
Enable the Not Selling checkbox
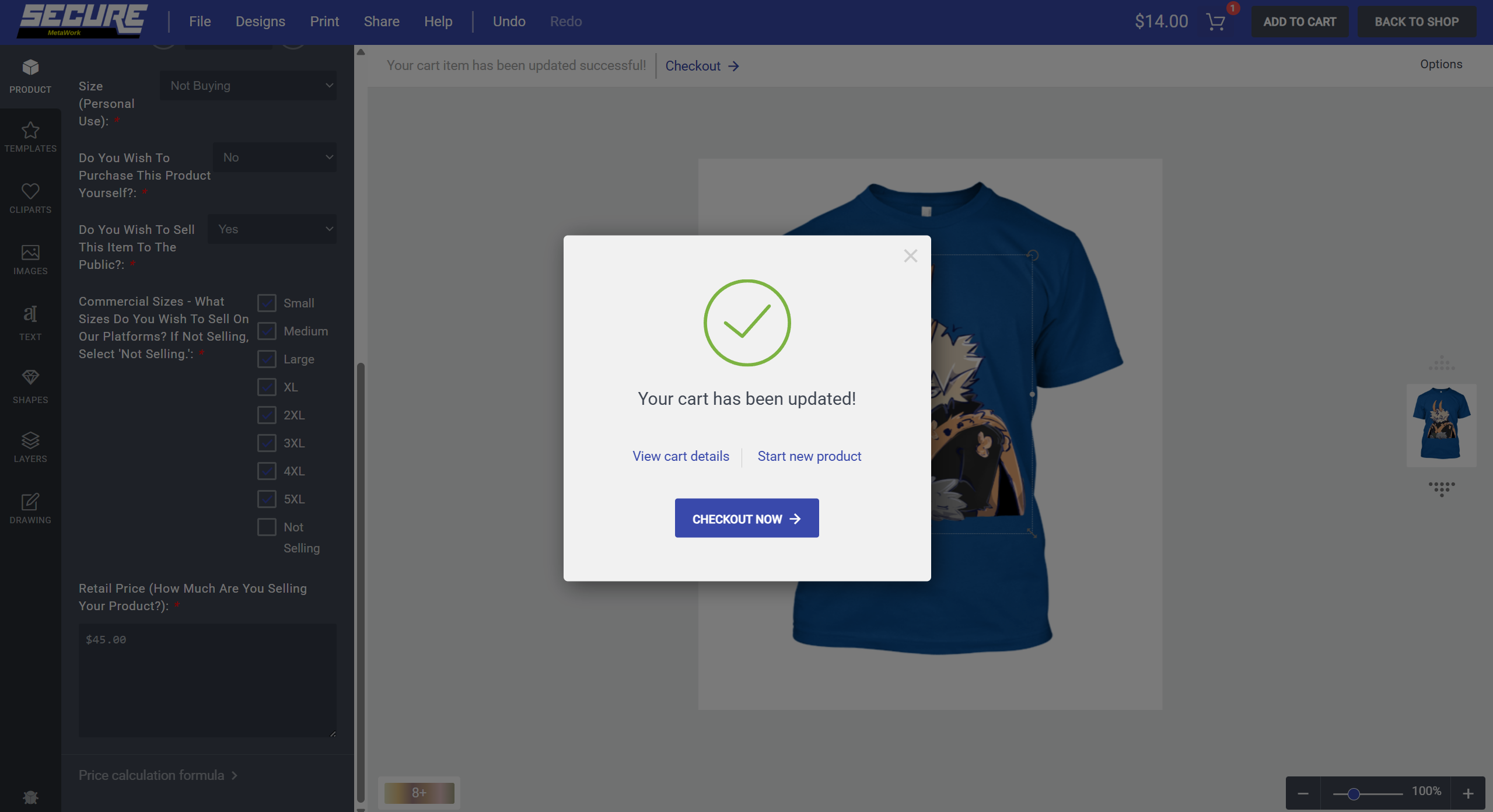click(267, 527)
